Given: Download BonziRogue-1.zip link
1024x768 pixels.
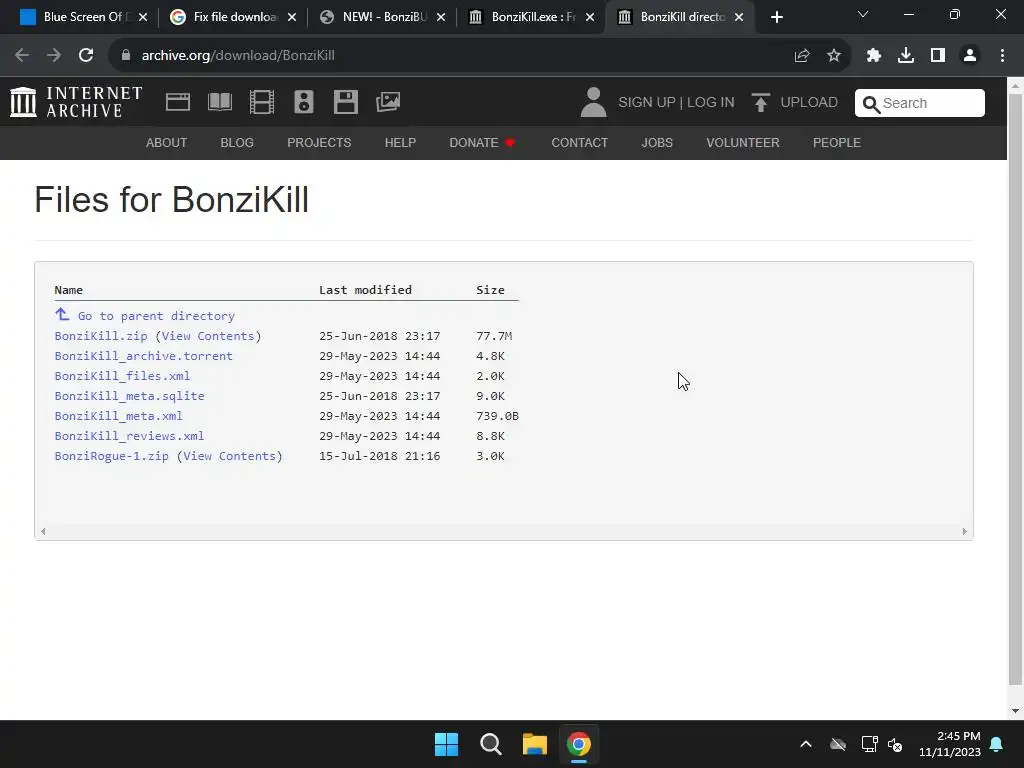Looking at the screenshot, I should click(112, 456).
